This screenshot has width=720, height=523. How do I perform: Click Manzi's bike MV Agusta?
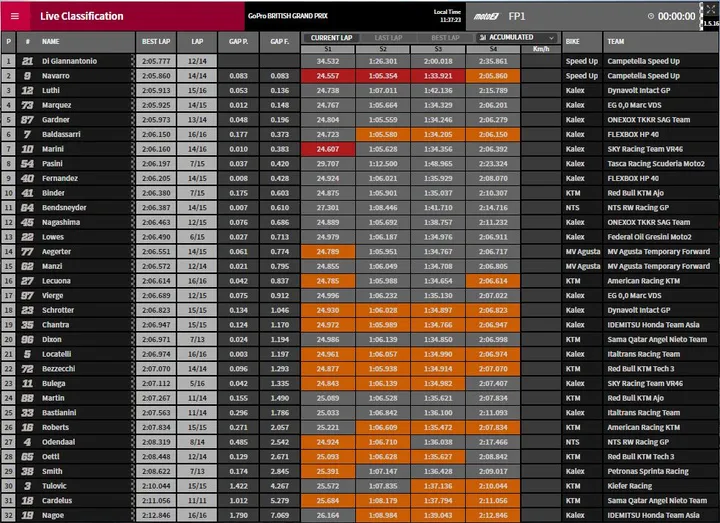[x=583, y=266]
